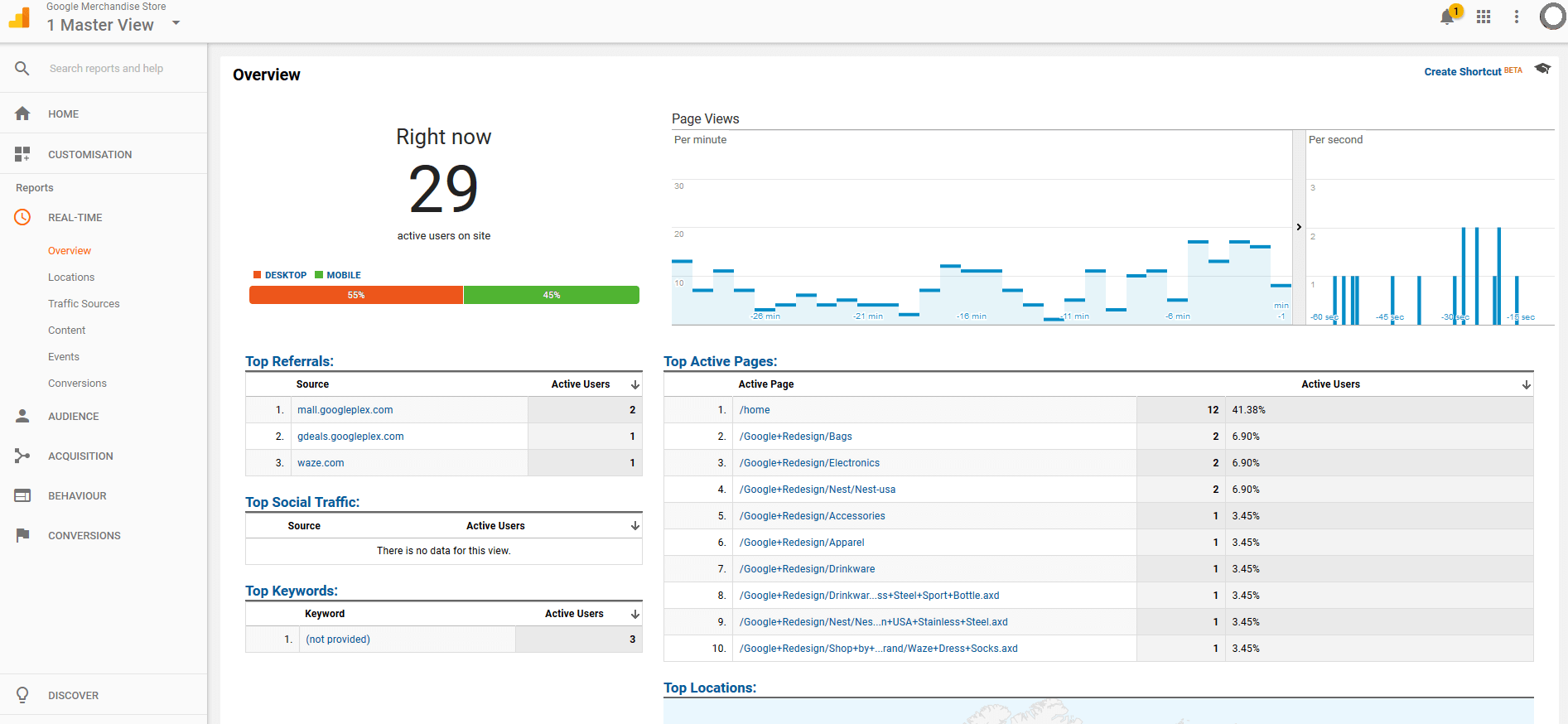Open the Content real-time report
This screenshot has width=1568, height=724.
[66, 330]
